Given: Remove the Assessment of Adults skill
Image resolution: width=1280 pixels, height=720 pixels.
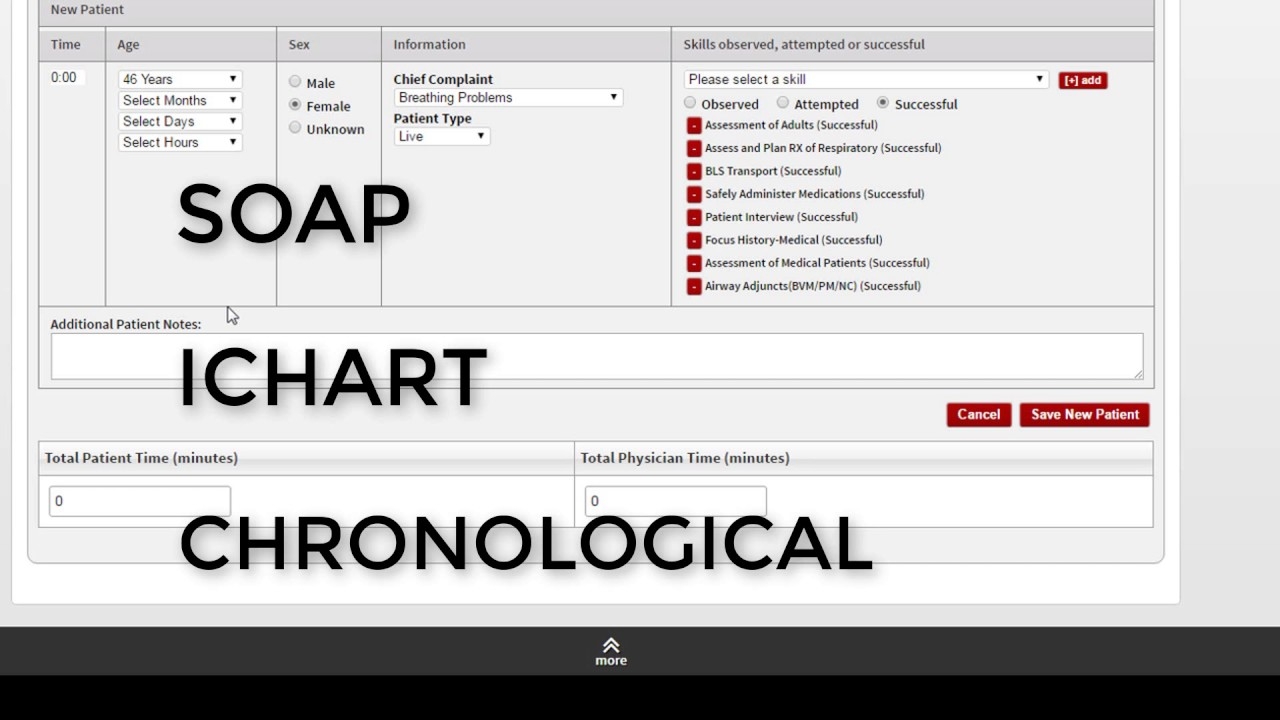Looking at the screenshot, I should click(694, 125).
